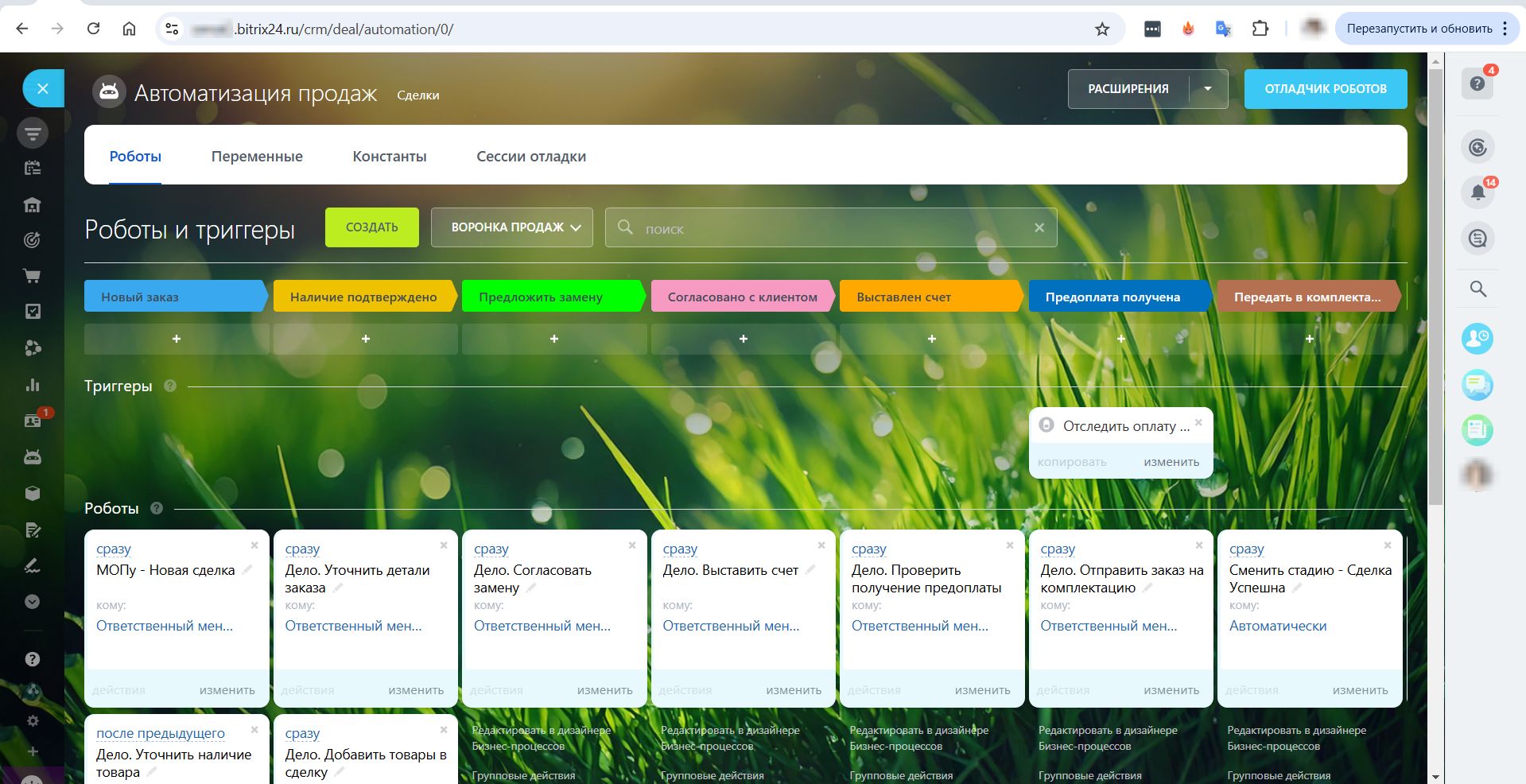The image size is (1526, 784).
Task: Switch to the Переменные tab
Action: 257,157
